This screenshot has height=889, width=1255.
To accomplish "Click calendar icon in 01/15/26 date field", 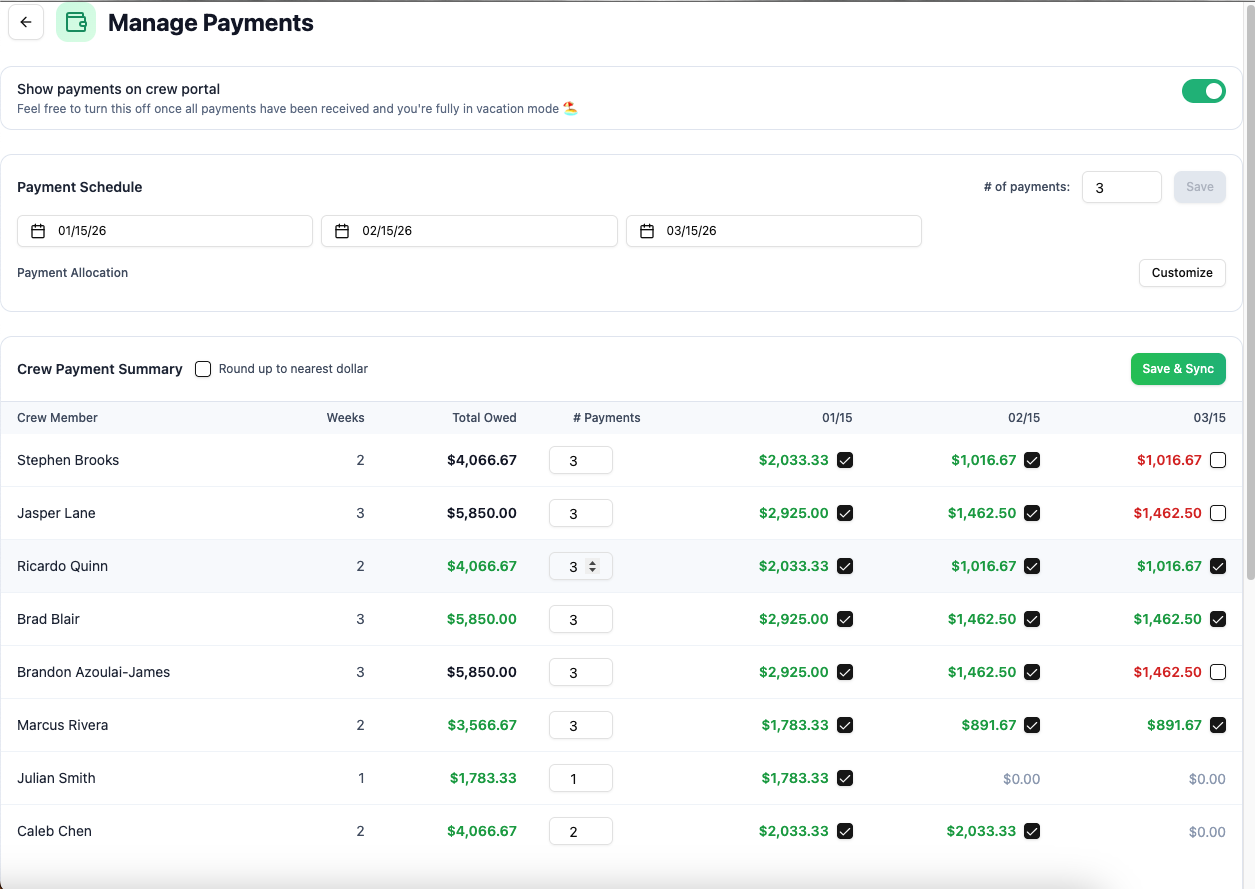I will pyautogui.click(x=38, y=231).
